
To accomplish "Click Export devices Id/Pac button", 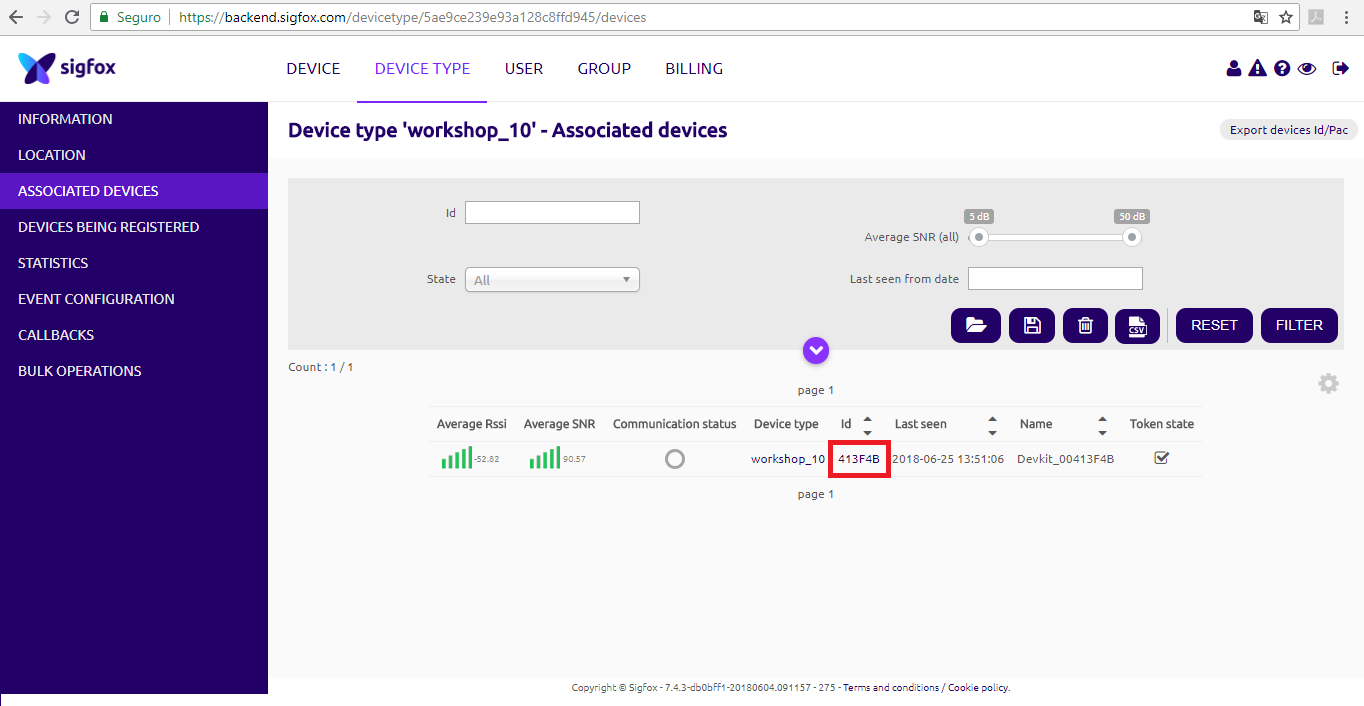I will 1289,130.
